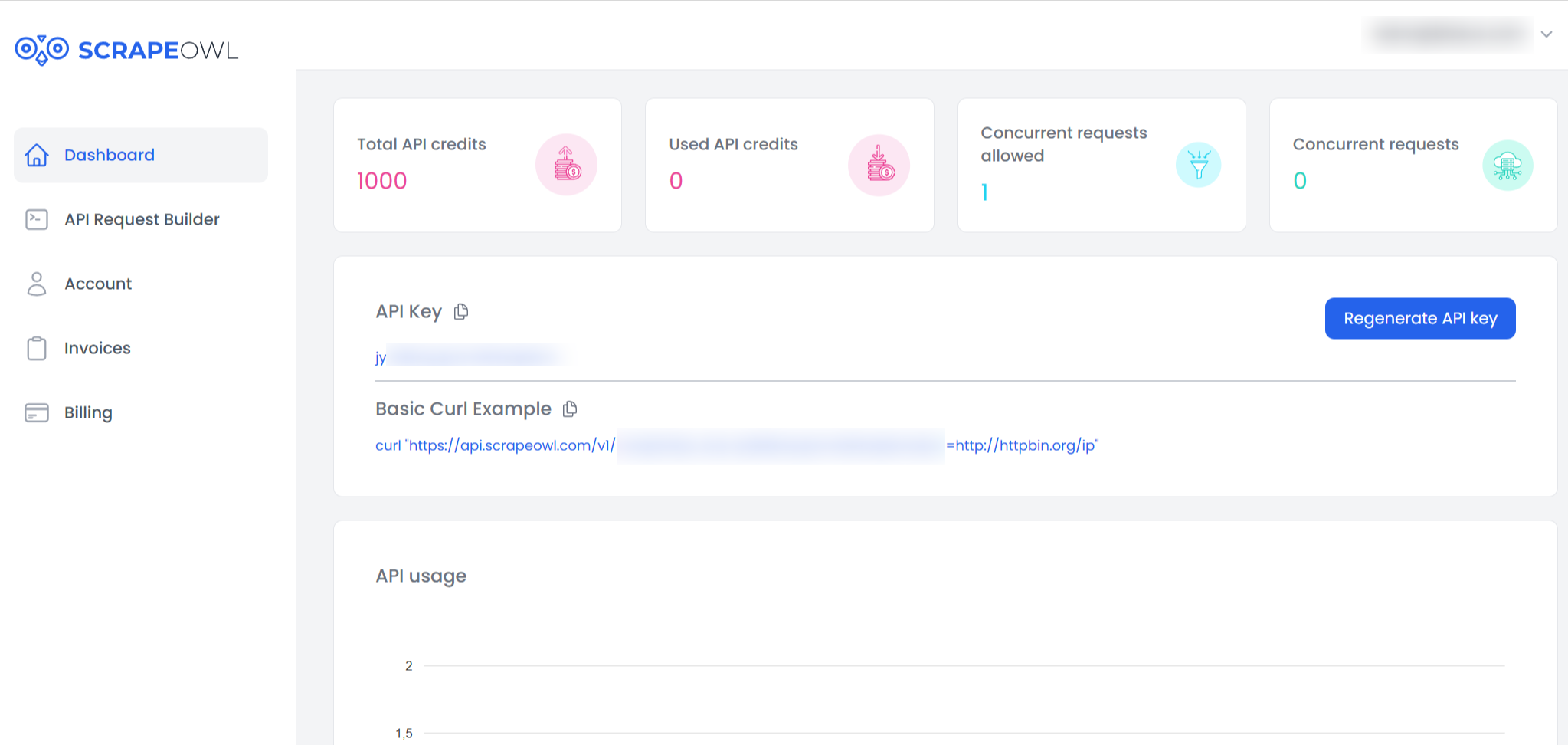The width and height of the screenshot is (1568, 745).
Task: Click the Invoices clipboard icon
Action: (x=37, y=348)
